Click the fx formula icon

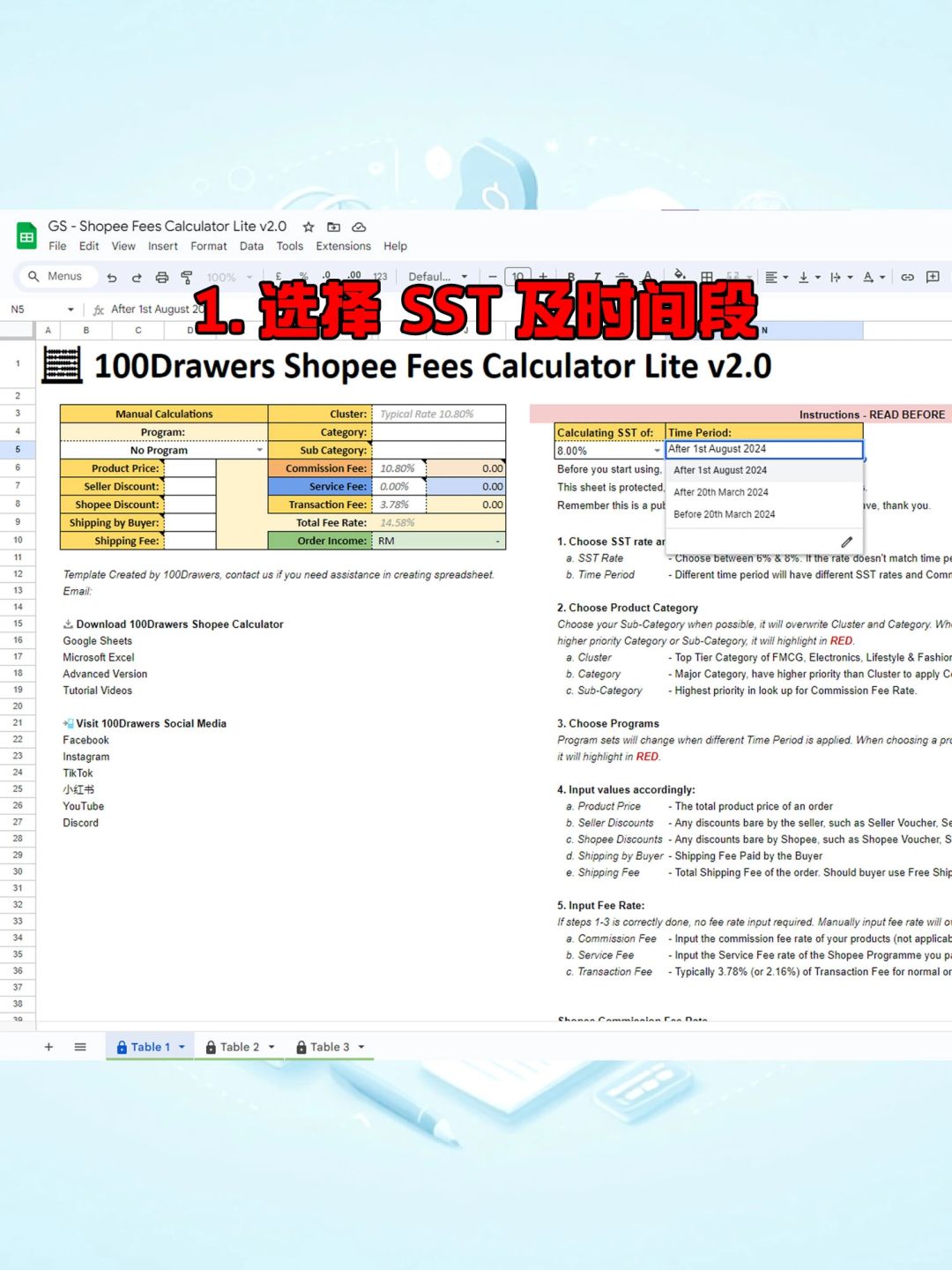99,310
